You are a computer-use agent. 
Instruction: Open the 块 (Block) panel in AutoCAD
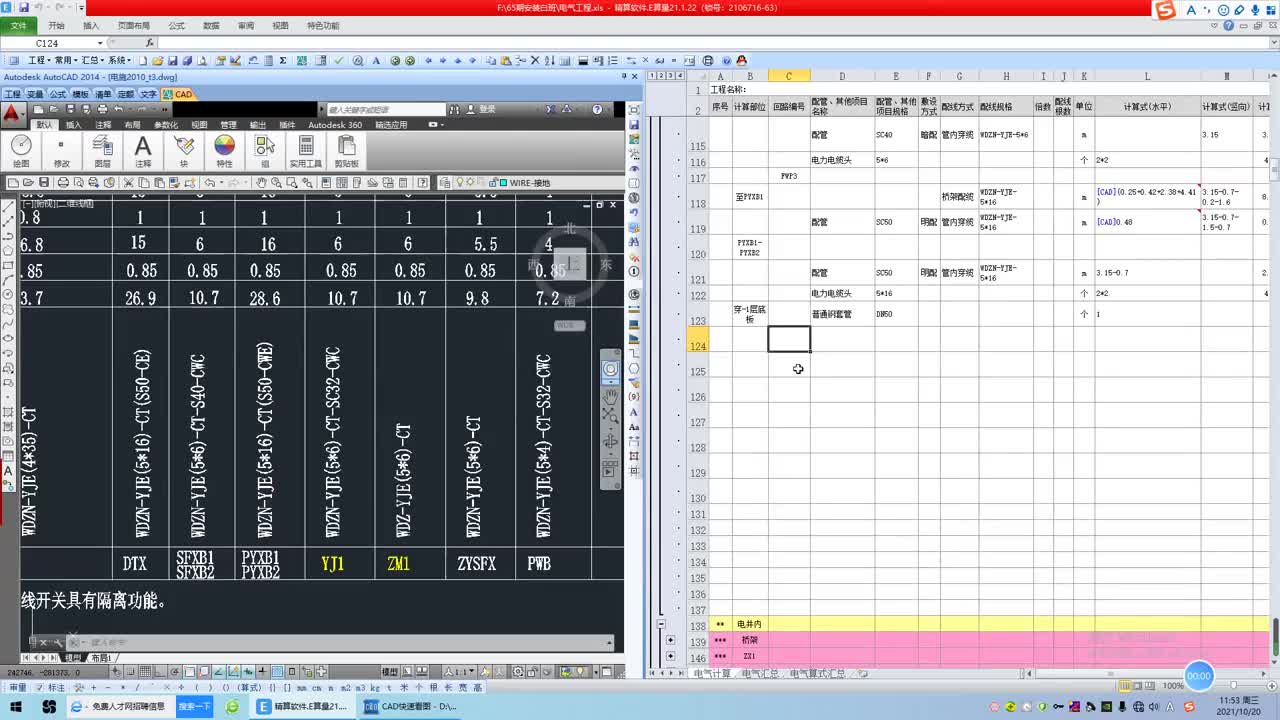[x=184, y=152]
